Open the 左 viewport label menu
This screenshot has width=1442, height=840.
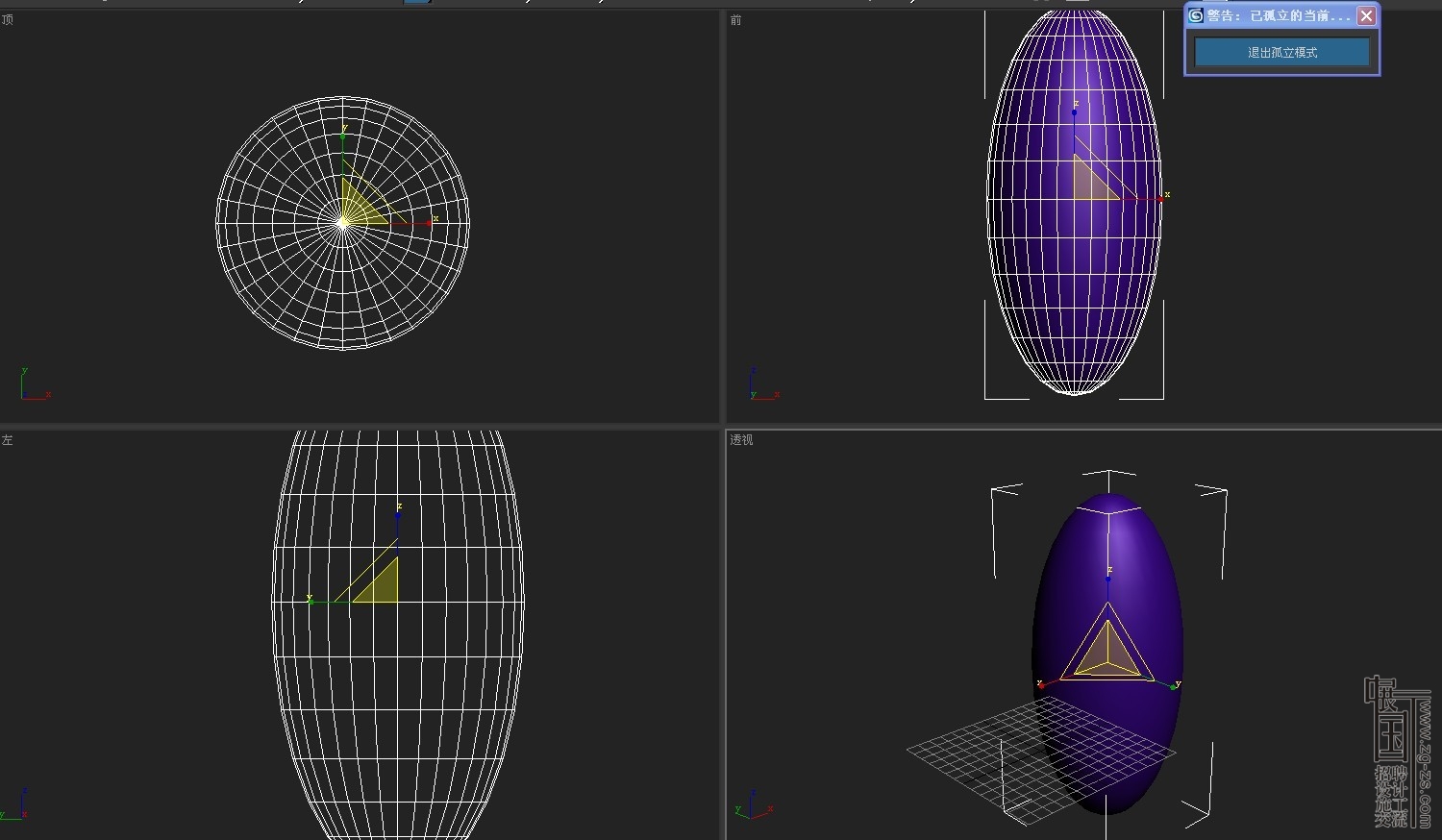coord(8,439)
